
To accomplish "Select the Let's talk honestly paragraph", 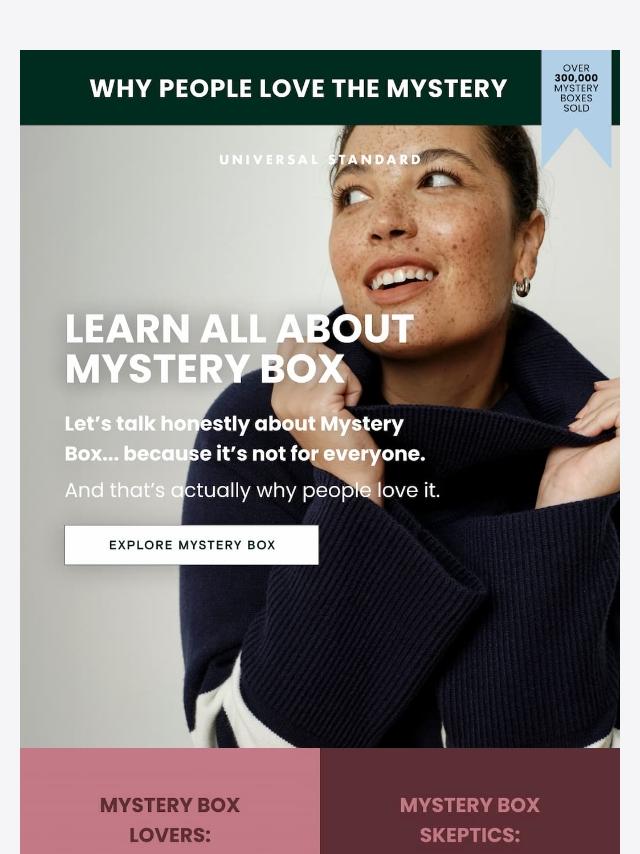I will (x=245, y=438).
